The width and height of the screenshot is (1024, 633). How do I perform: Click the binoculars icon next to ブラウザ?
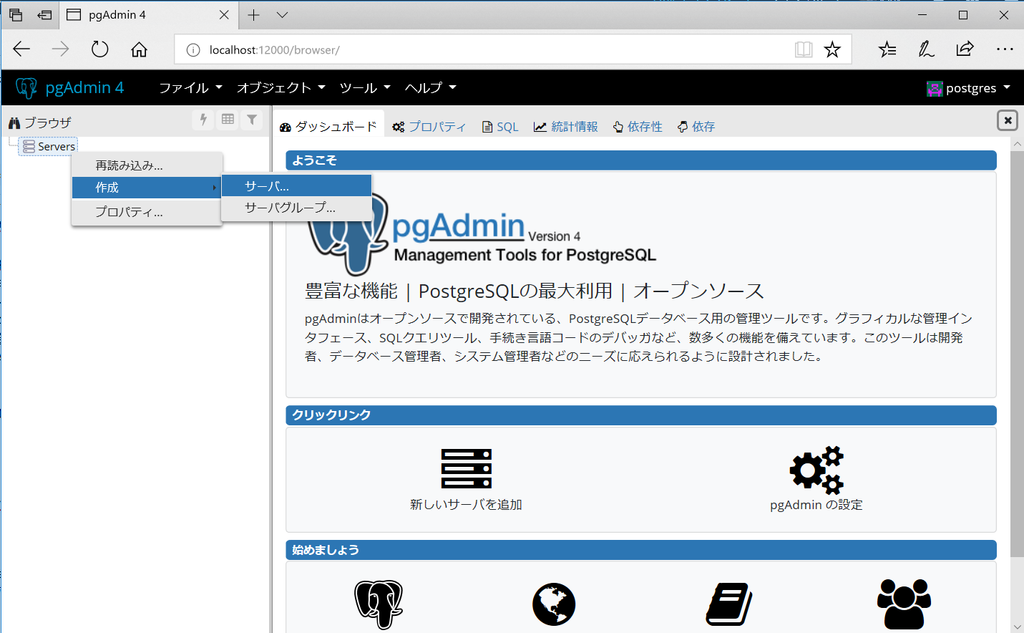pos(14,122)
